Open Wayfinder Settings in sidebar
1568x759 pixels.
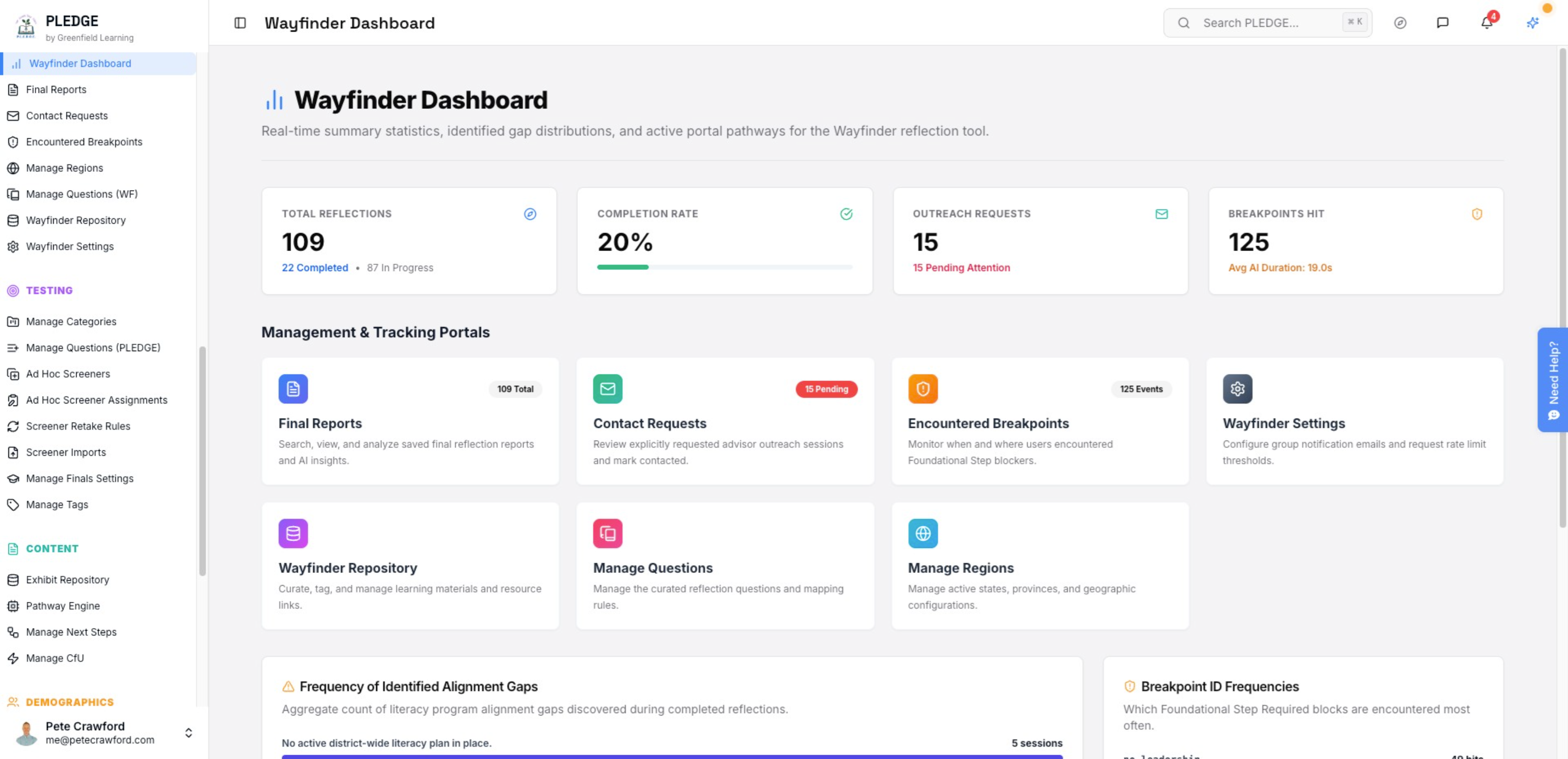tap(99, 247)
